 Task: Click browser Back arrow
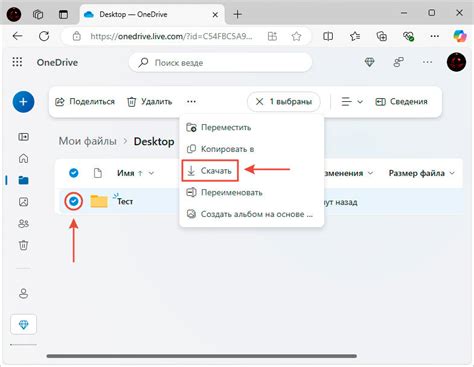click(x=17, y=36)
